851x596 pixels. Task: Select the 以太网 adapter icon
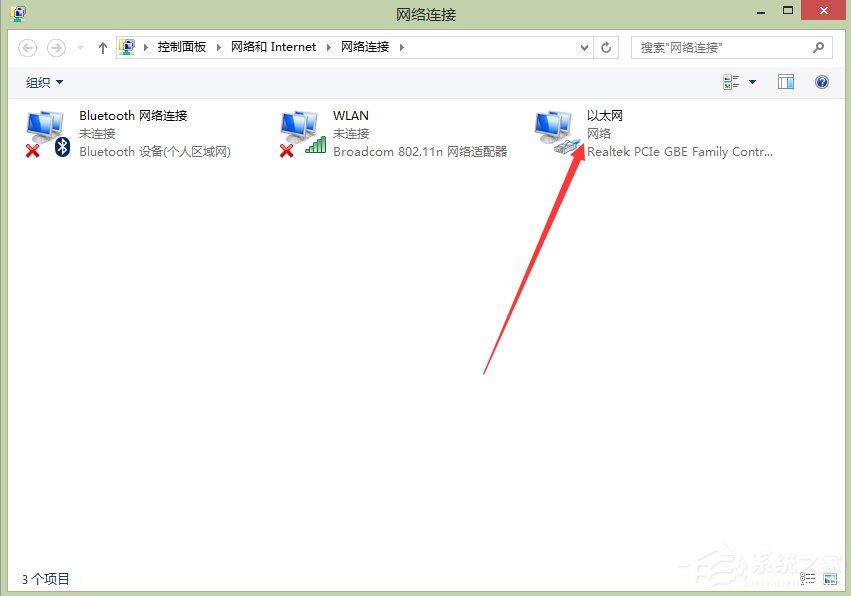[x=557, y=133]
